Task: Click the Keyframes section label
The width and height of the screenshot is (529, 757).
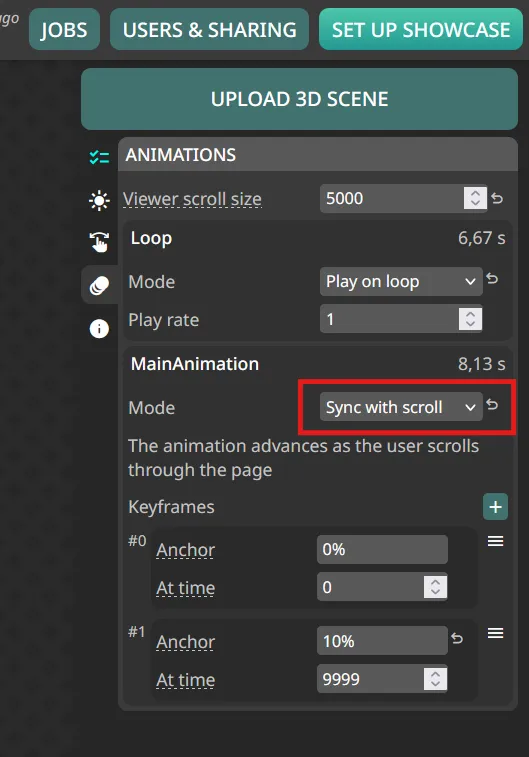Action: click(x=171, y=507)
